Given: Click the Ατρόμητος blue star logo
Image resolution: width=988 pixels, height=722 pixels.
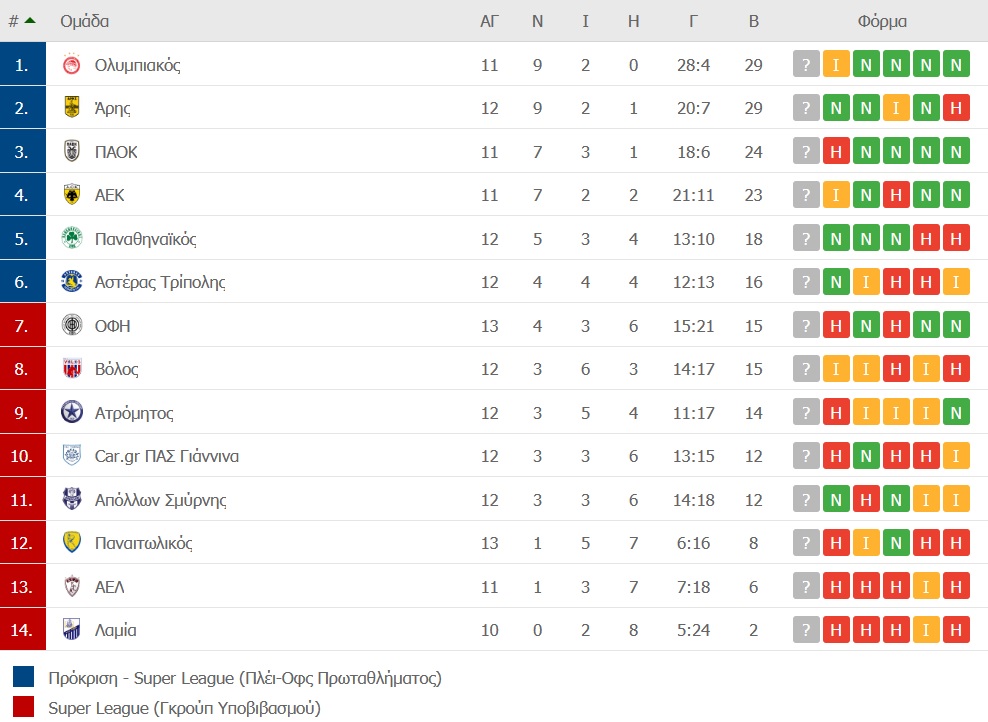Looking at the screenshot, I should (72, 412).
